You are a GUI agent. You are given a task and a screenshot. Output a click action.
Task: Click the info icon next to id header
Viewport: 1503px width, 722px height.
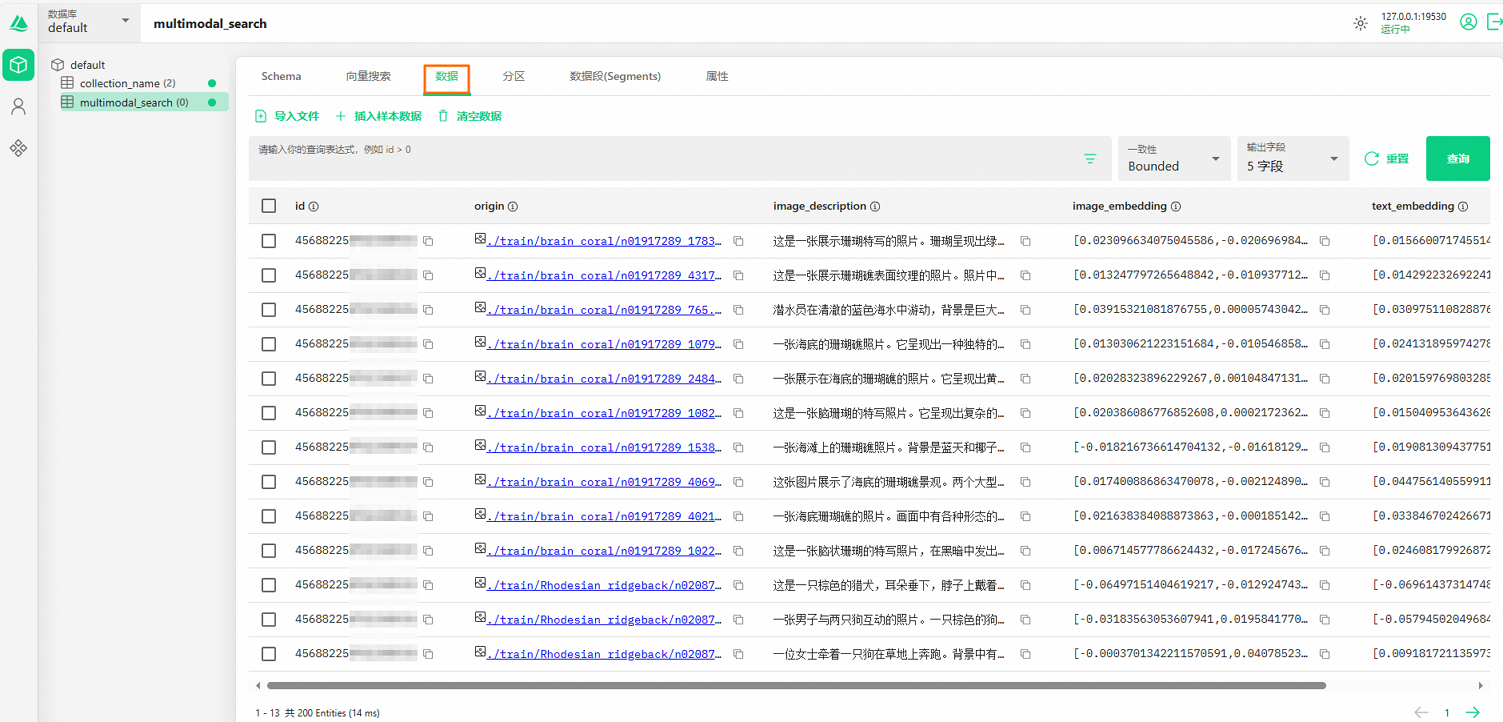[x=314, y=207]
